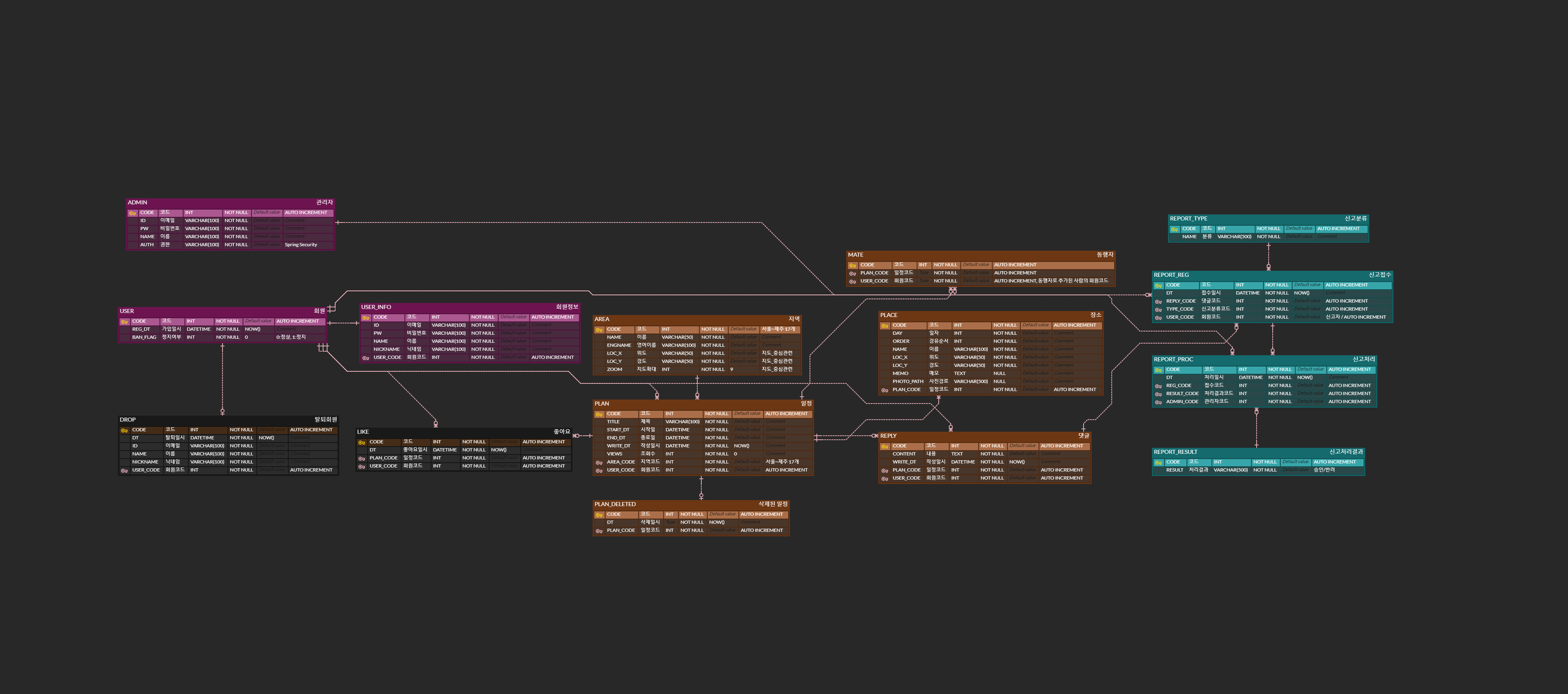Click the VIEWS column in PLAN table
This screenshot has height=694, width=1568.
pyautogui.click(x=614, y=454)
